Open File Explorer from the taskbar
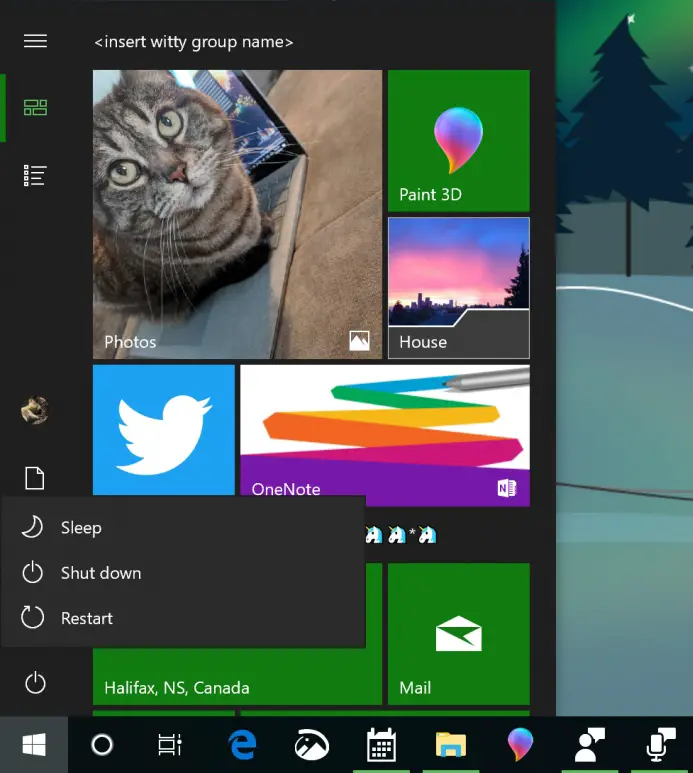Viewport: 693px width, 773px height. pyautogui.click(x=450, y=744)
